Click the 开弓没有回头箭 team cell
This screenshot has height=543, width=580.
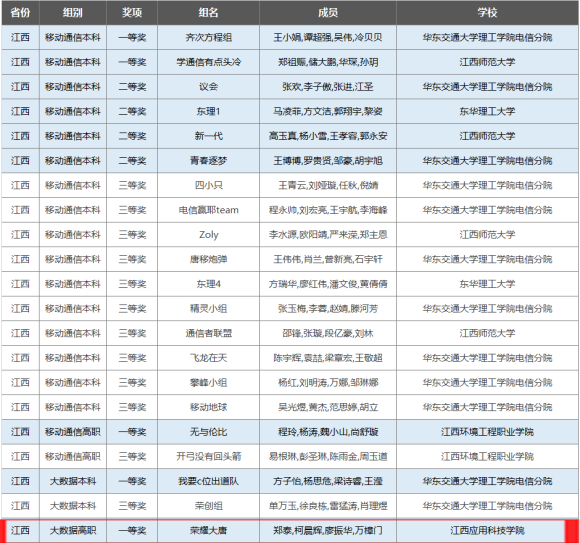209,456
